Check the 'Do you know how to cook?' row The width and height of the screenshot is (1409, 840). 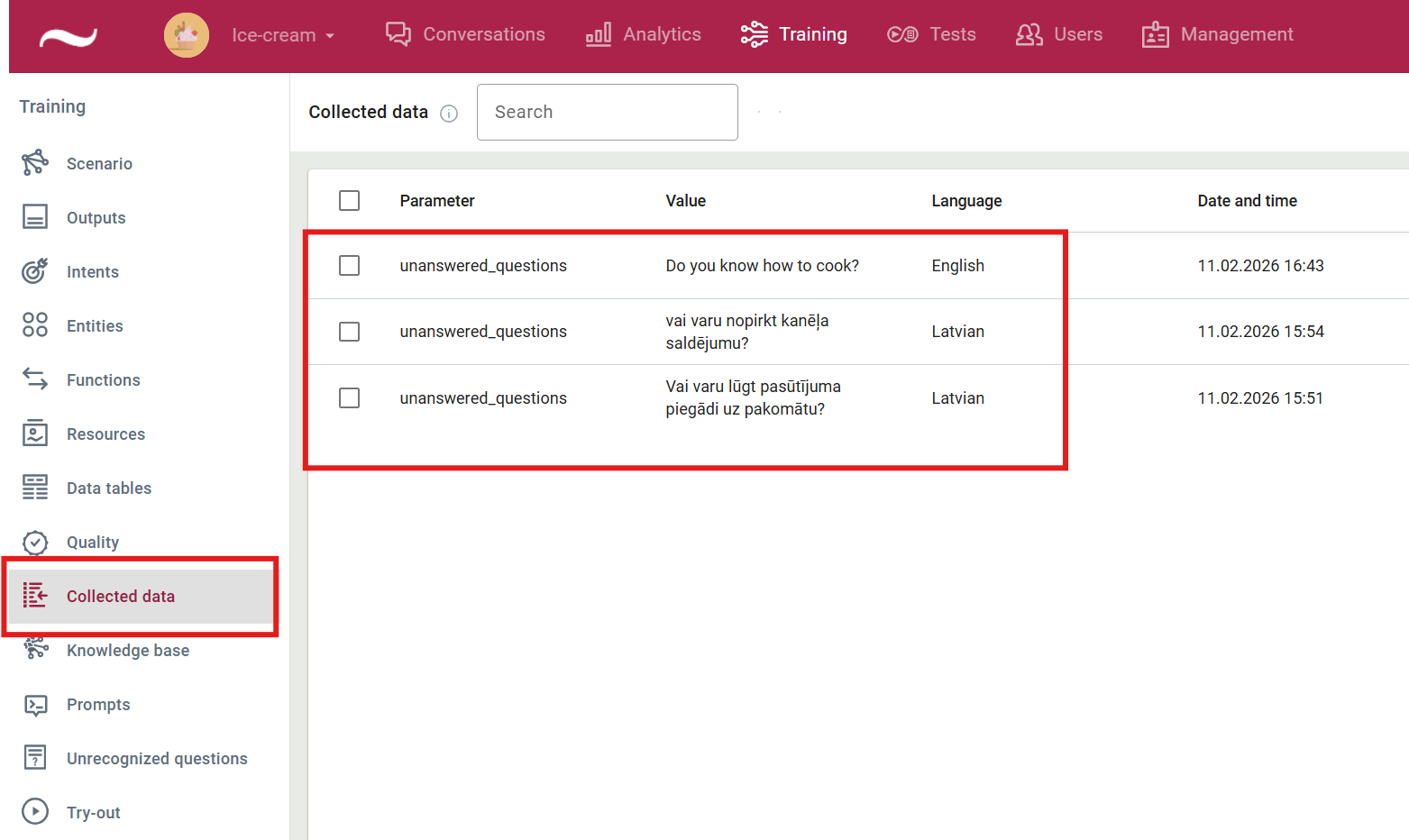tap(349, 266)
